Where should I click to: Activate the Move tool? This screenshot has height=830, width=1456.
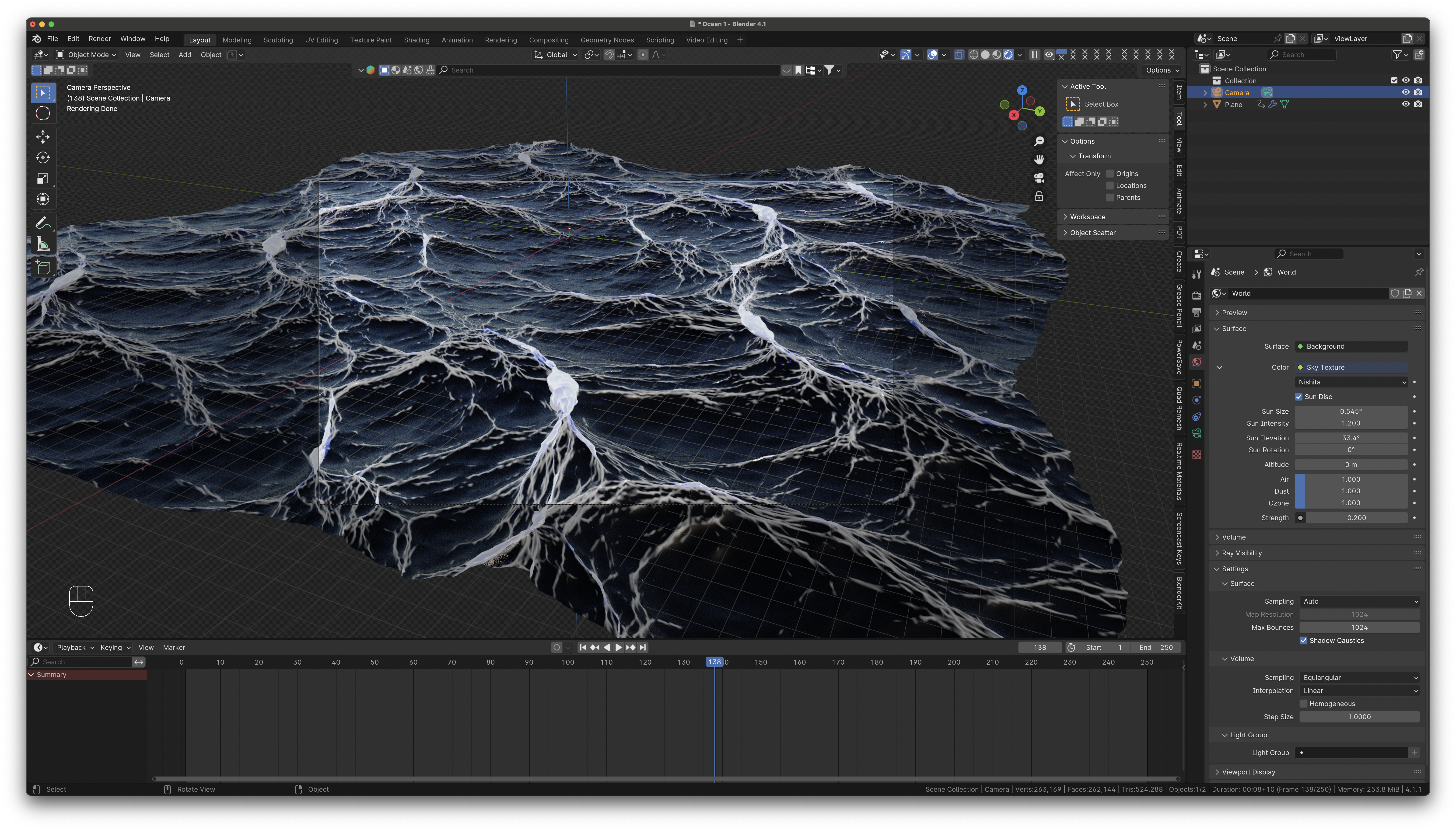(x=43, y=136)
